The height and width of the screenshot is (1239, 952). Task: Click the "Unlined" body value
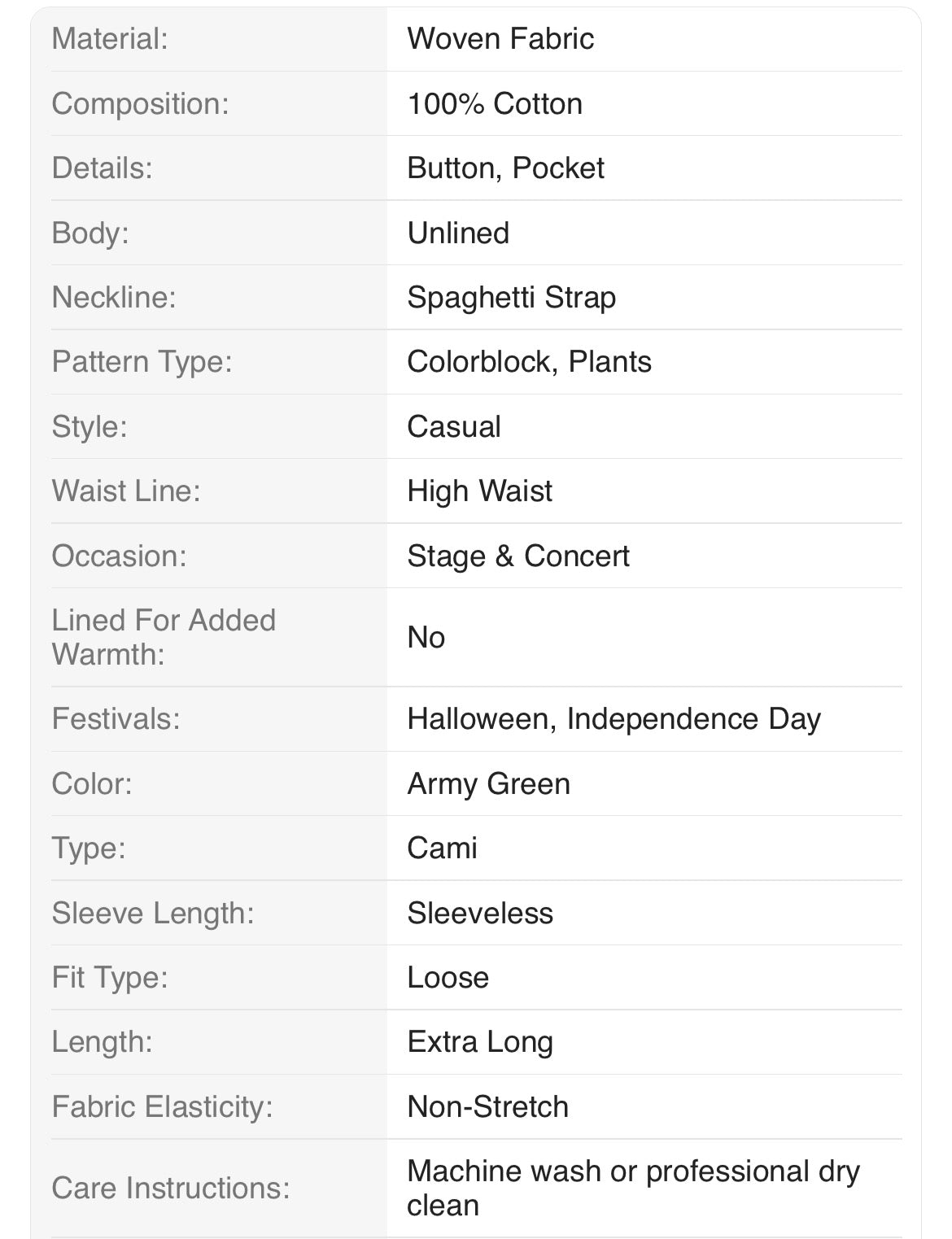point(458,233)
